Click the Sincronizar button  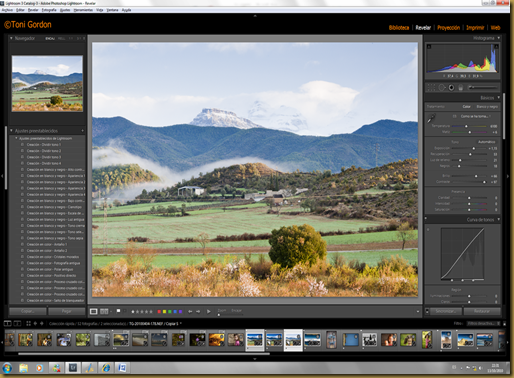tap(446, 311)
